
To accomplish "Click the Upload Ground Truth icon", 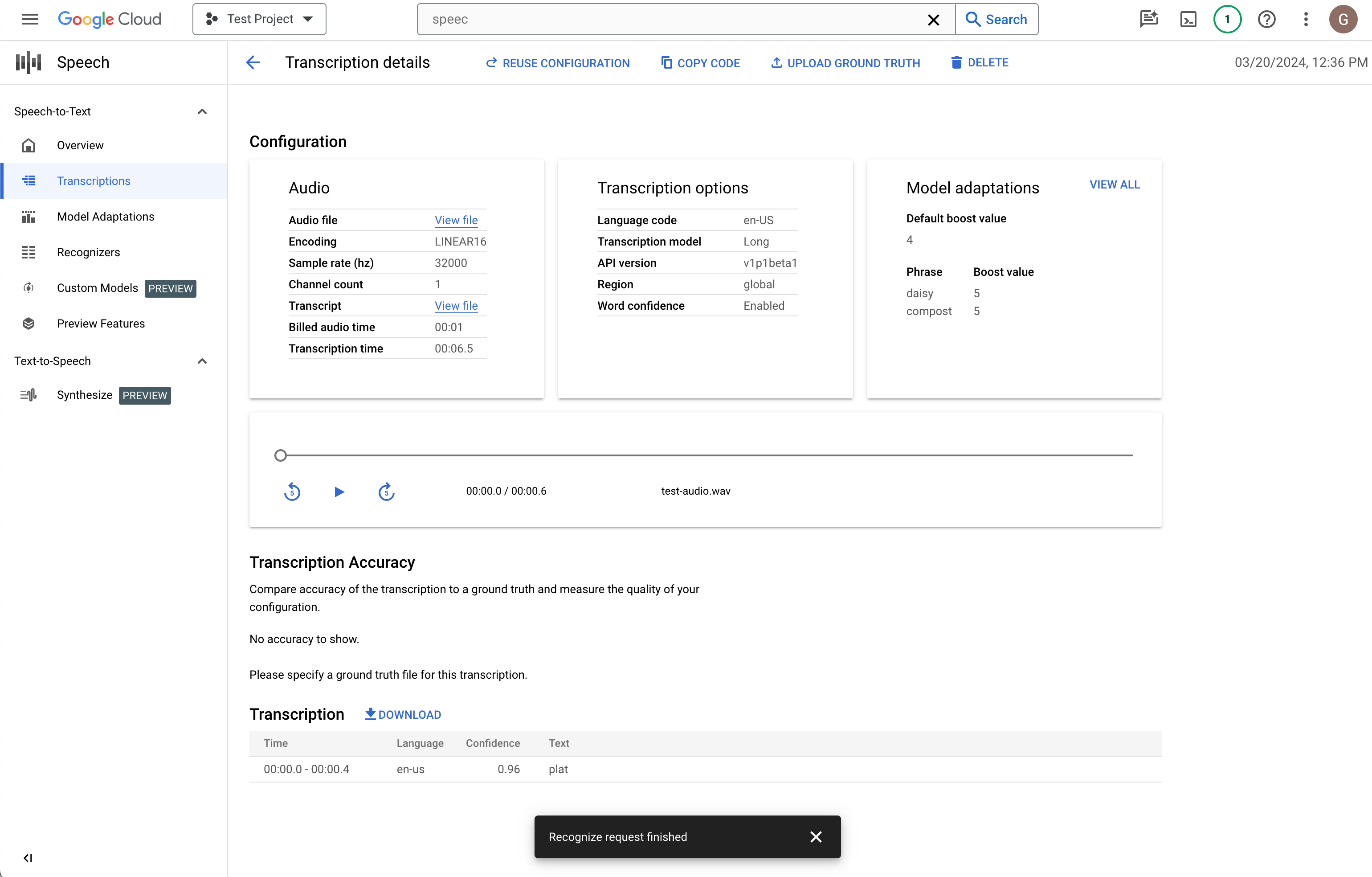I will click(775, 63).
